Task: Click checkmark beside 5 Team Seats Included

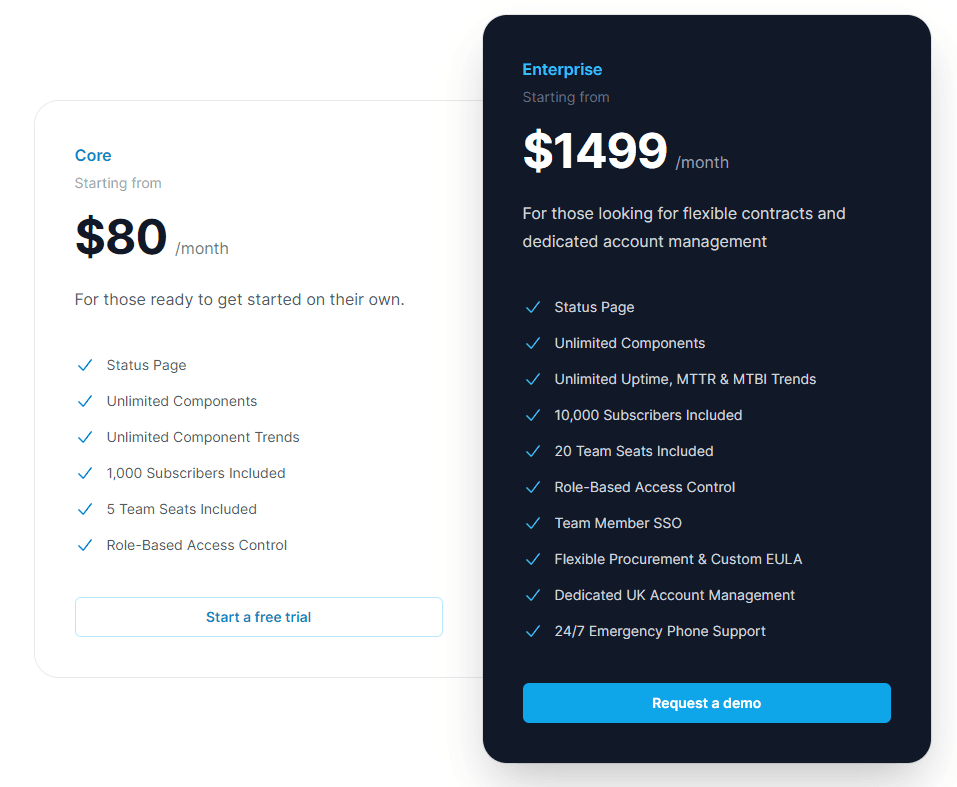Action: click(x=85, y=509)
